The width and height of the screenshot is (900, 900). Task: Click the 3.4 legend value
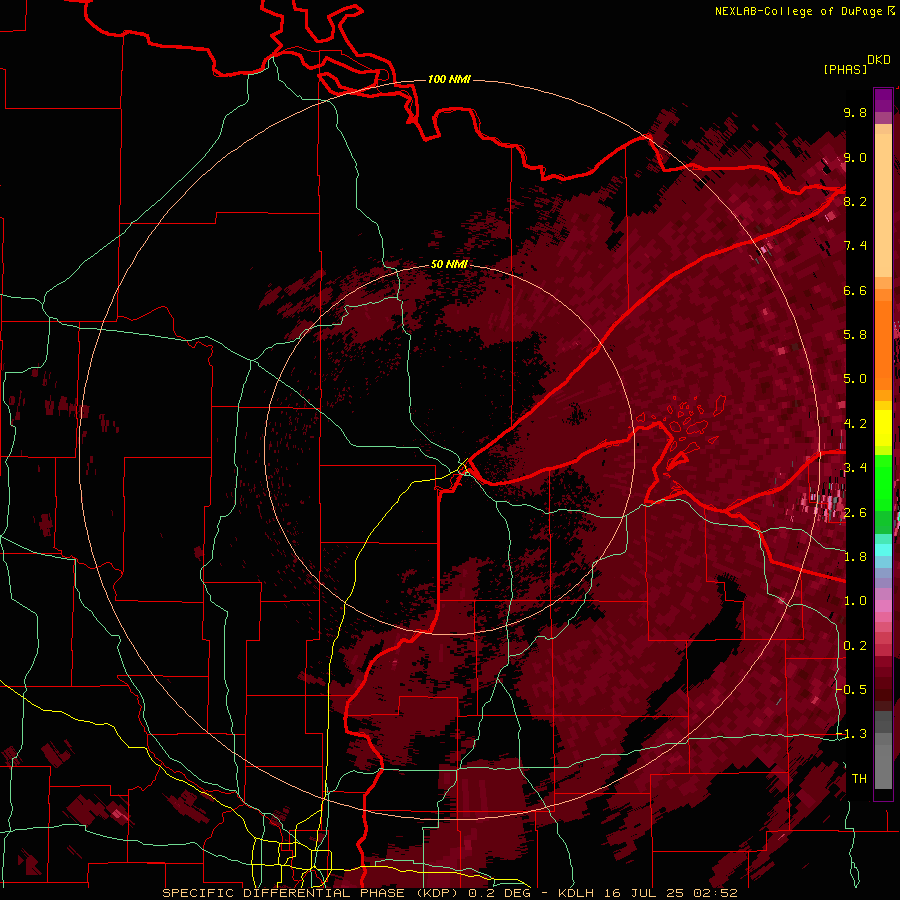click(855, 468)
